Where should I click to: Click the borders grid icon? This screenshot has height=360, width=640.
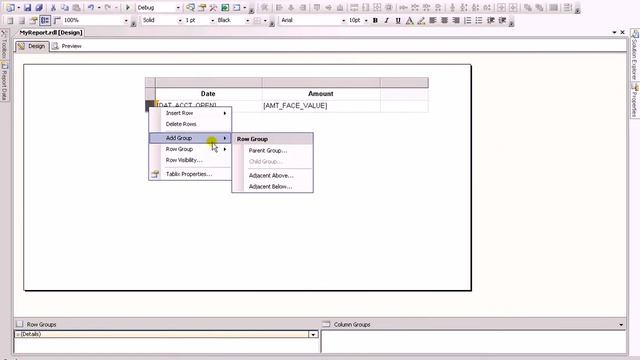257,20
